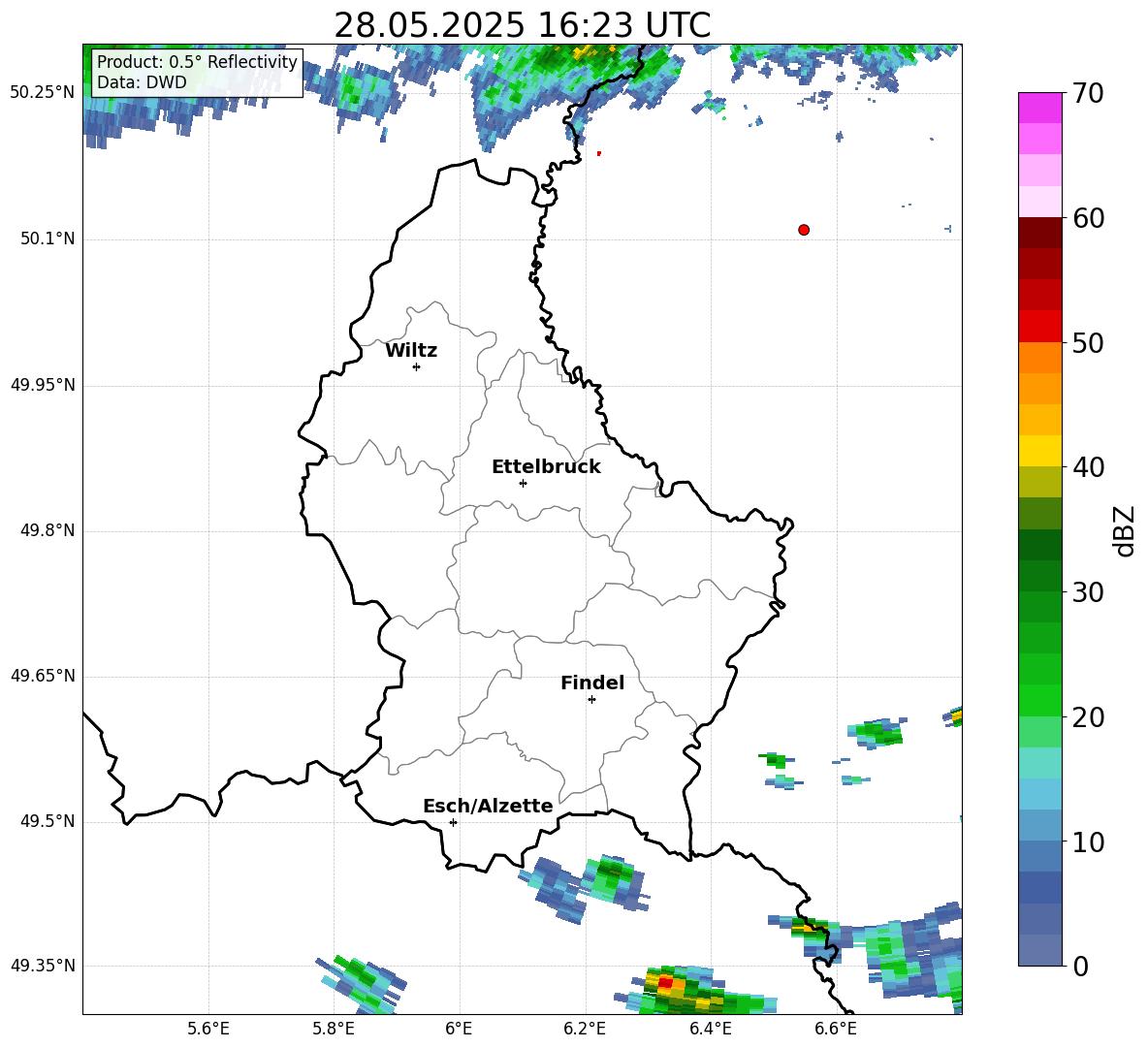Click the 49.8°N latitude tick label
This screenshot has height=1048, width=1148.
tap(48, 530)
